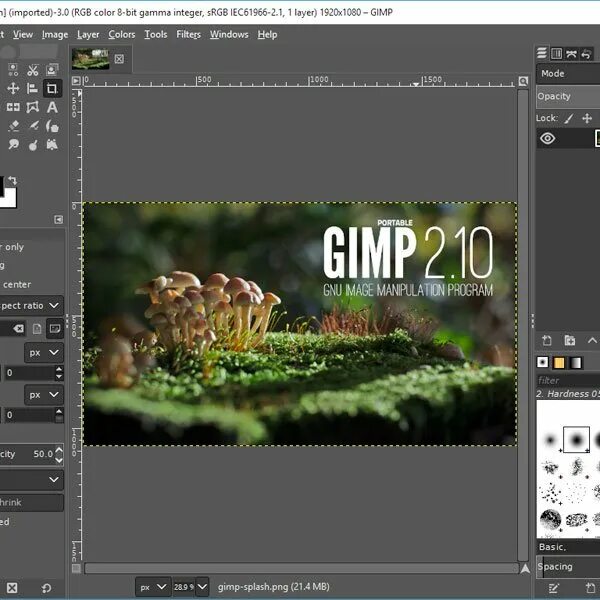Click the brush filter field

(x=568, y=380)
